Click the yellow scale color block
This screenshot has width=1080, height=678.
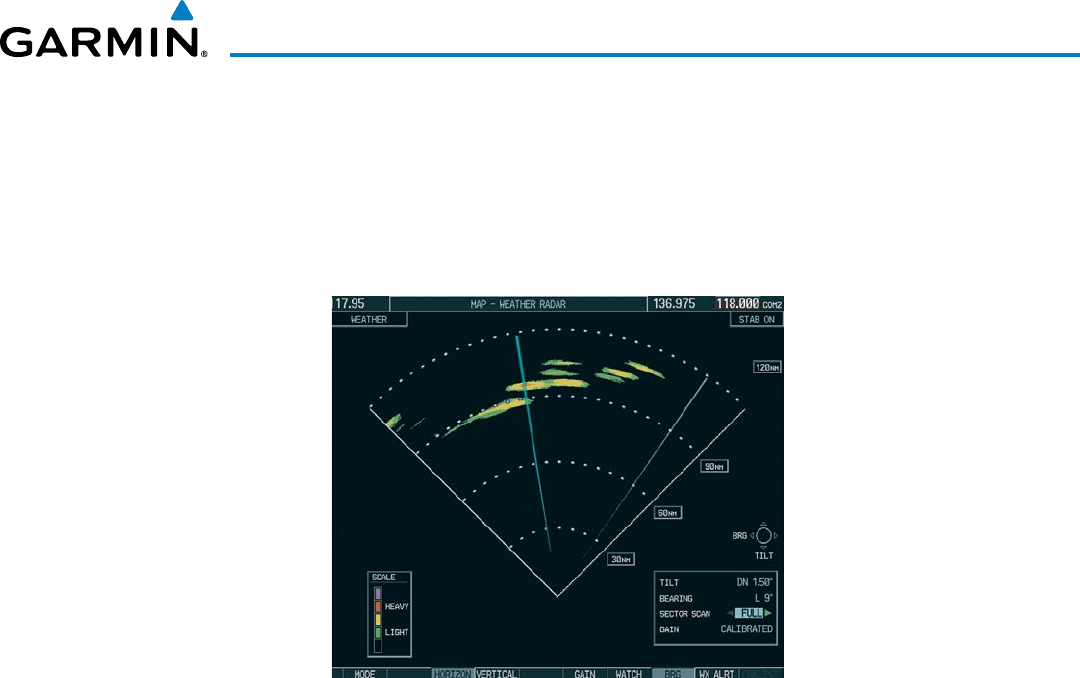coord(377,619)
